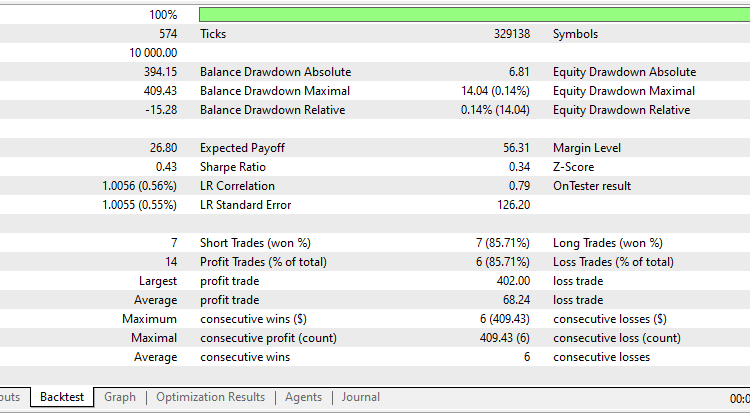Image resolution: width=750 pixels, height=413 pixels.
Task: Select the Symbols label
Action: [x=576, y=34]
